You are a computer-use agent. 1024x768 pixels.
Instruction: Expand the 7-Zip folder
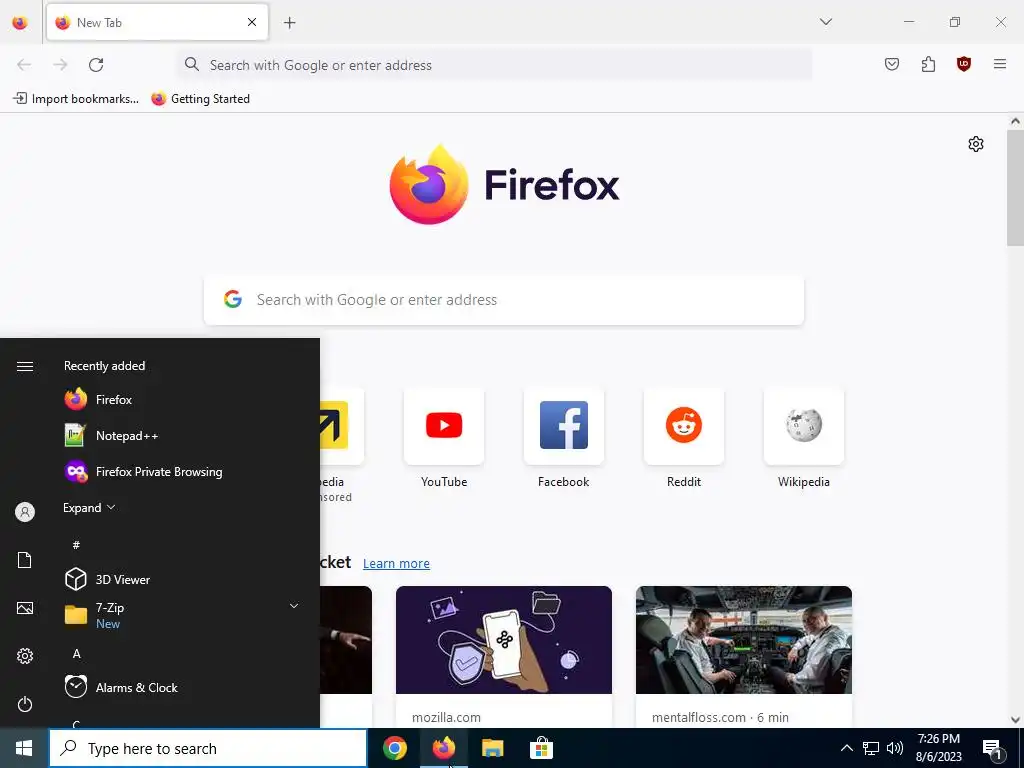tap(183, 615)
